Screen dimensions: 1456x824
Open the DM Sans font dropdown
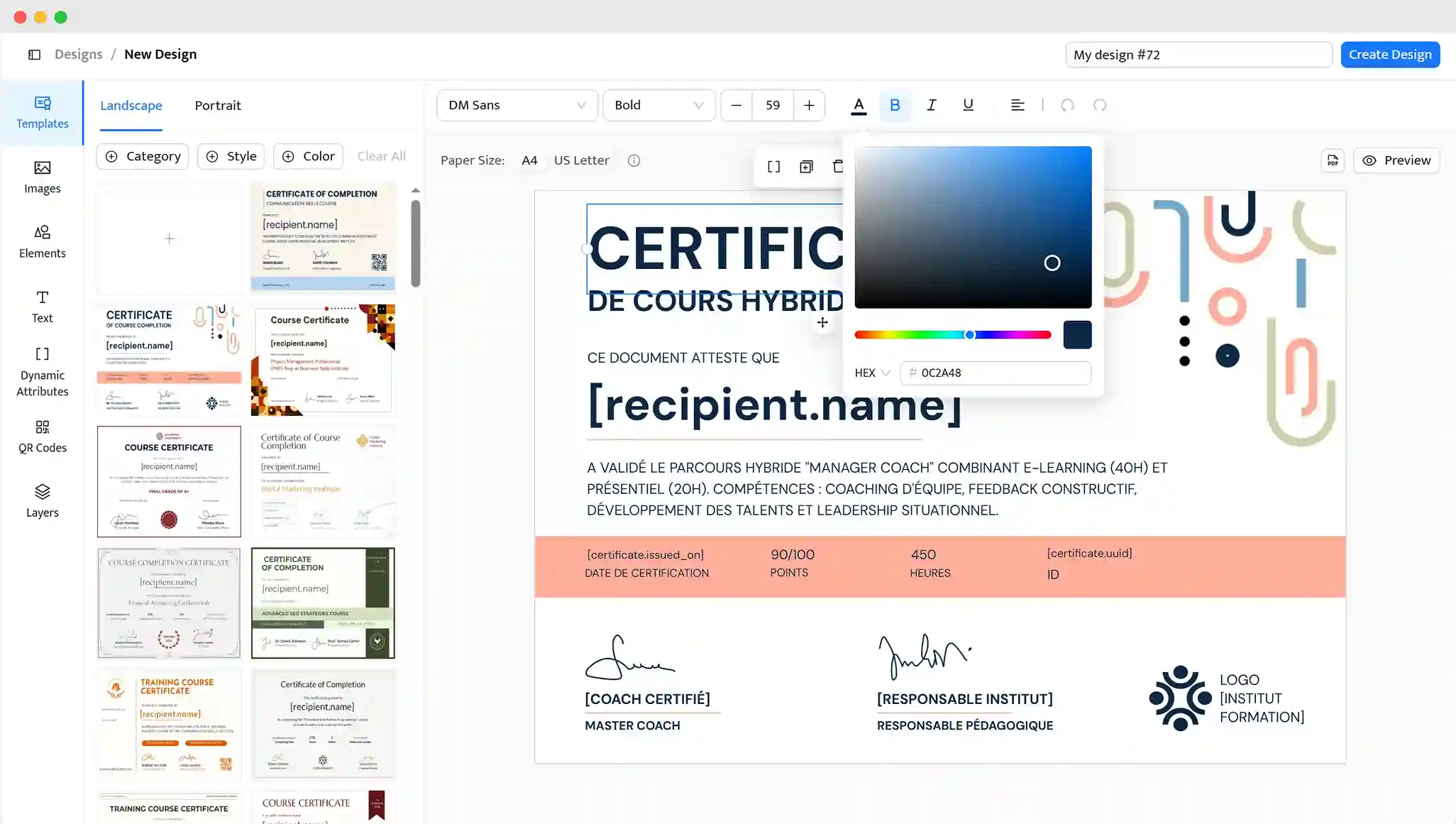(517, 105)
